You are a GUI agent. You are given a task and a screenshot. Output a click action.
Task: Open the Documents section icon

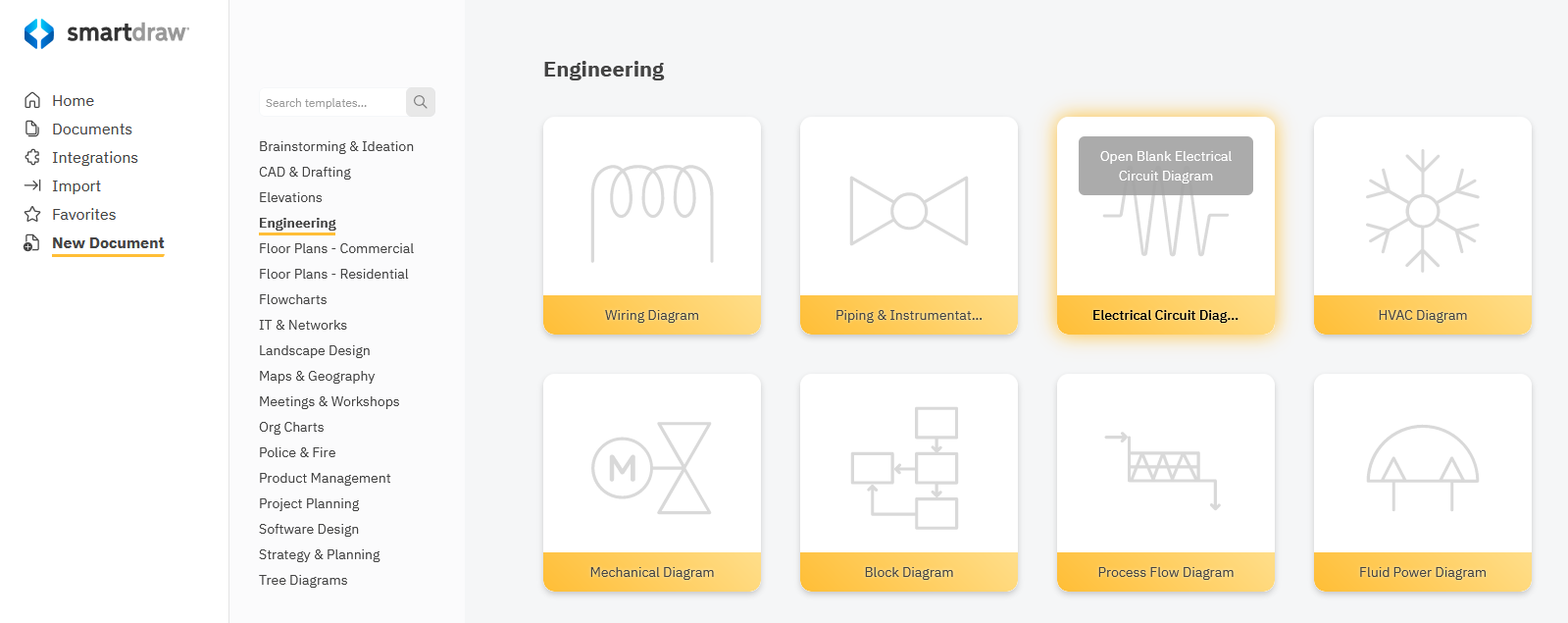click(30, 129)
